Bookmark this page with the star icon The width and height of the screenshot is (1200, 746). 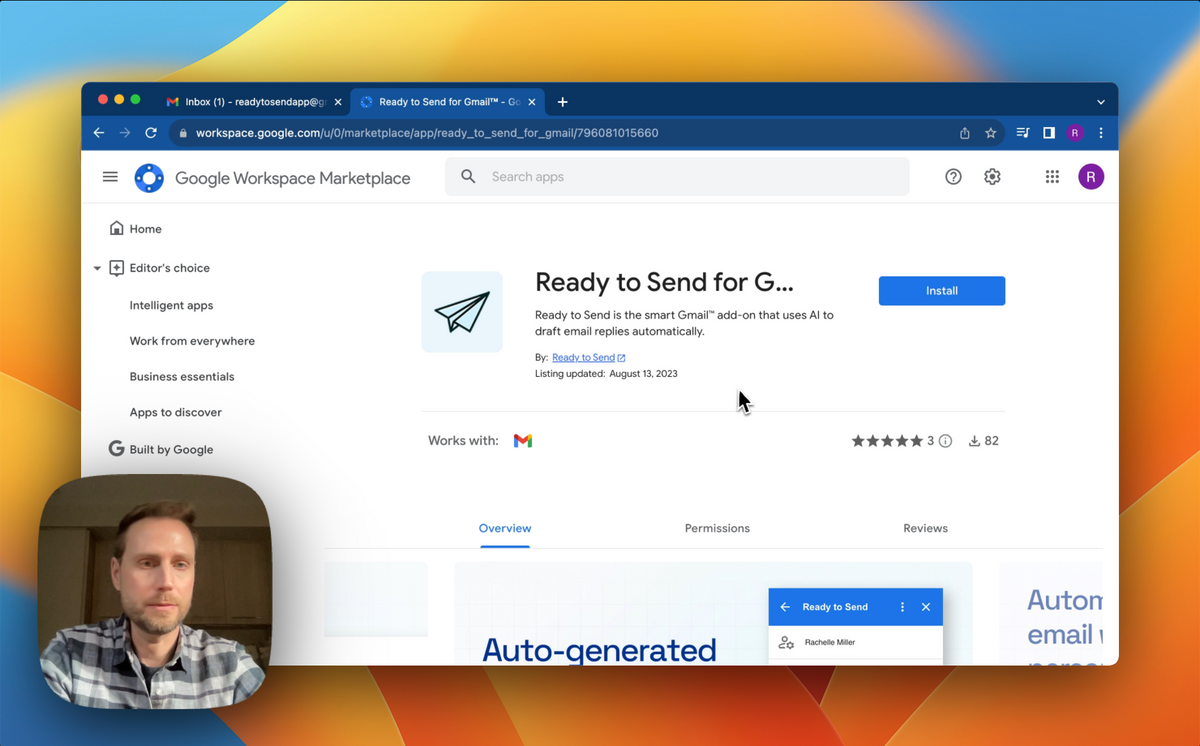point(990,133)
